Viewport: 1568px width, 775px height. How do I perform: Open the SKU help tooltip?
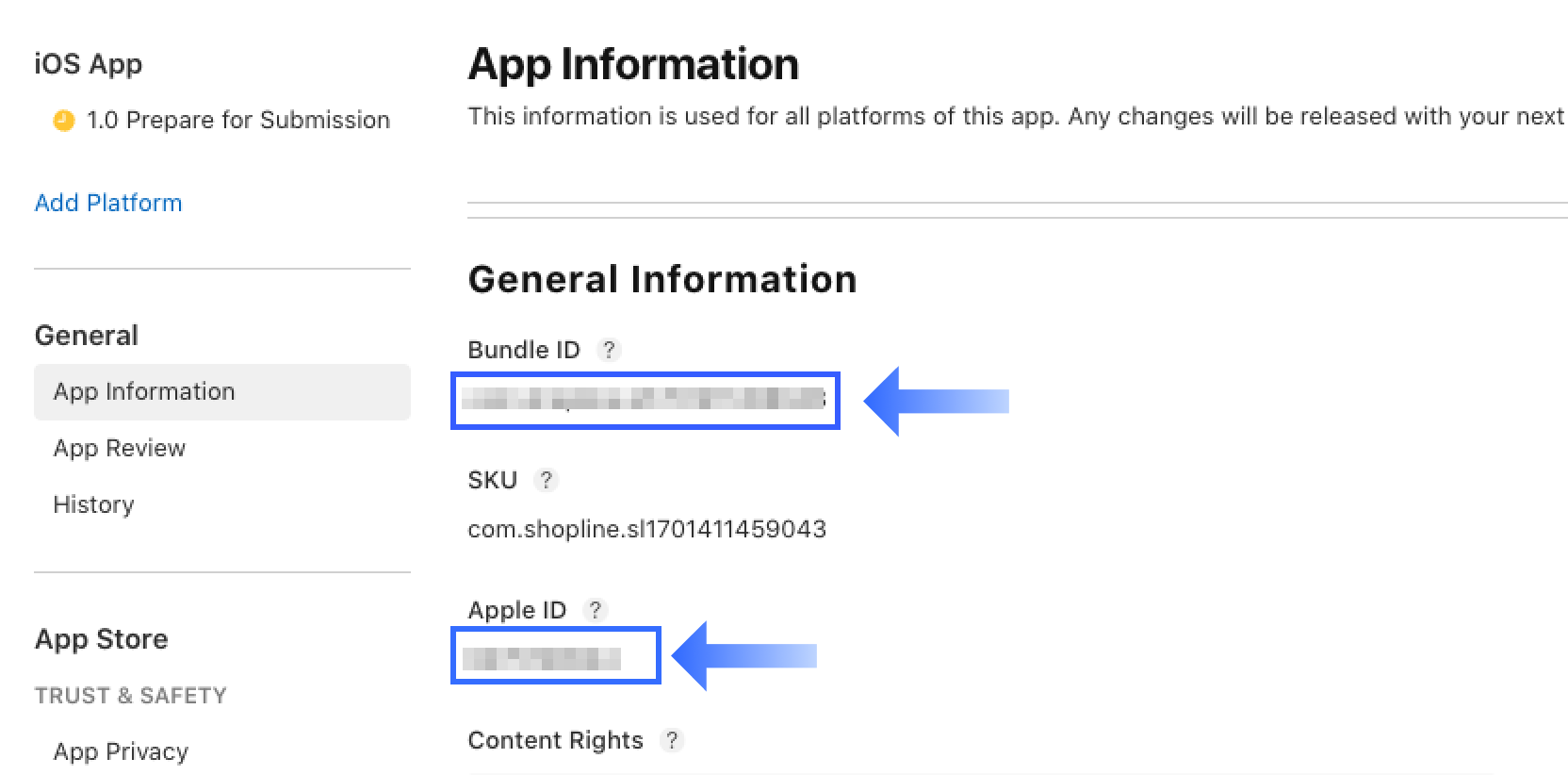[x=547, y=480]
